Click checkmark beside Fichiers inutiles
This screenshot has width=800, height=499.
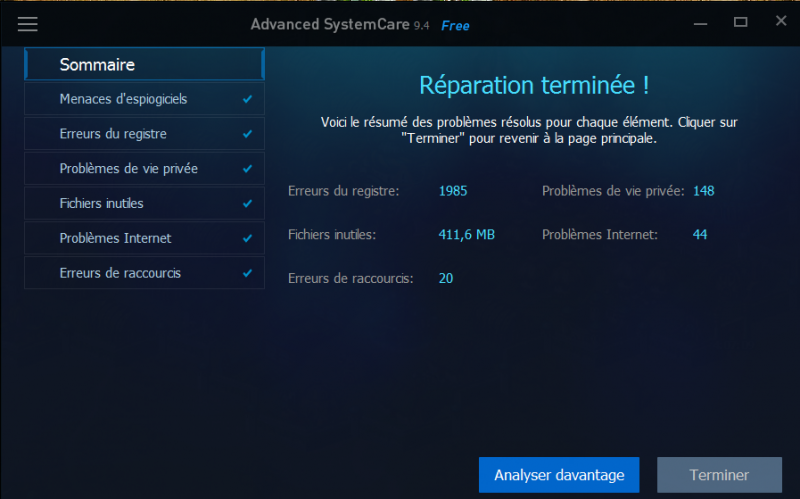point(247,204)
